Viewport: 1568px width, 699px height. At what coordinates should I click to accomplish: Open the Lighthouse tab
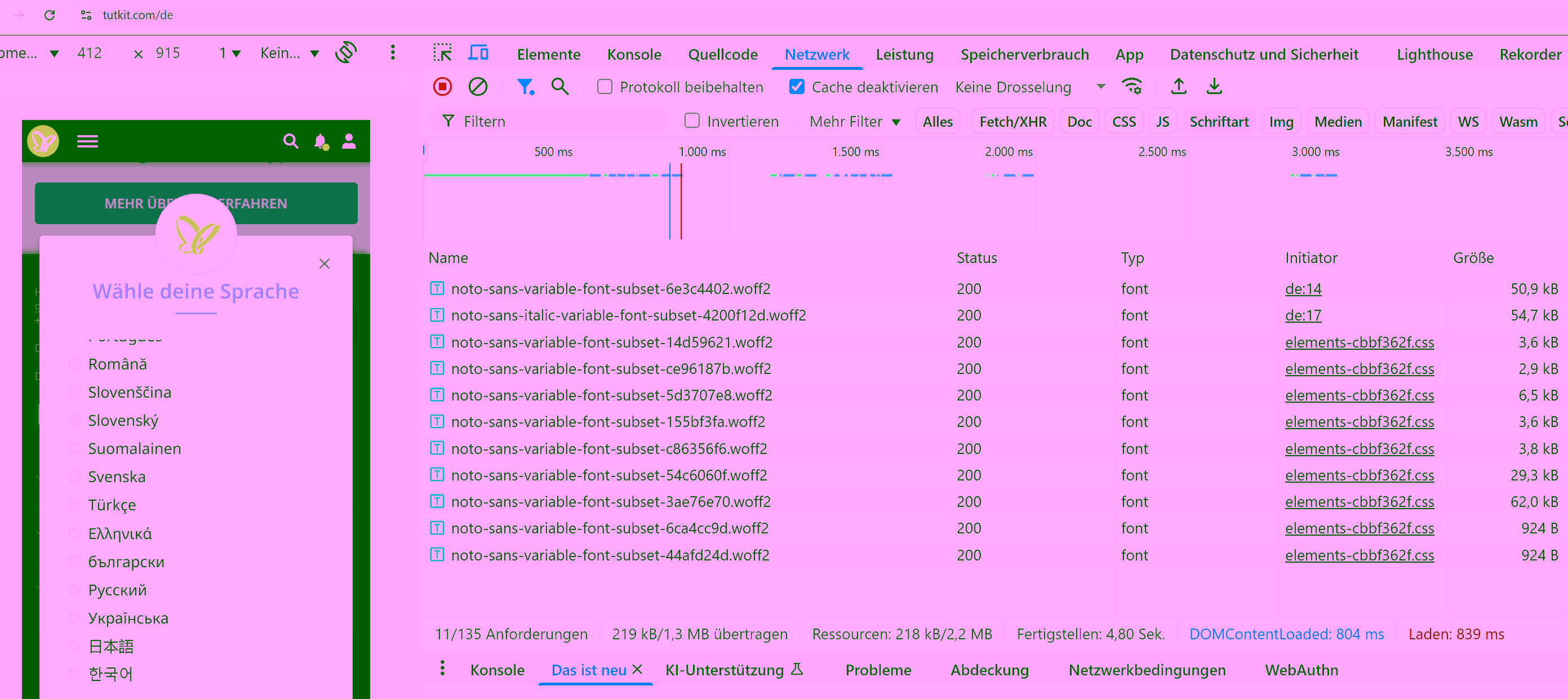[1434, 54]
